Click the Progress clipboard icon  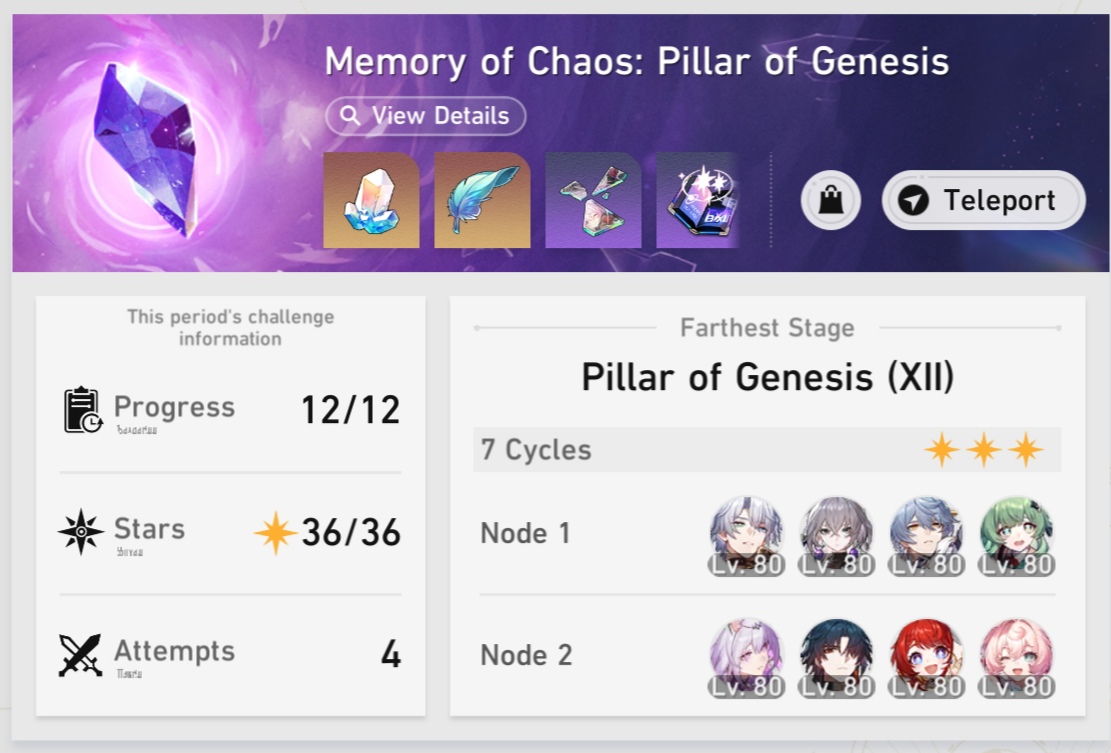83,409
